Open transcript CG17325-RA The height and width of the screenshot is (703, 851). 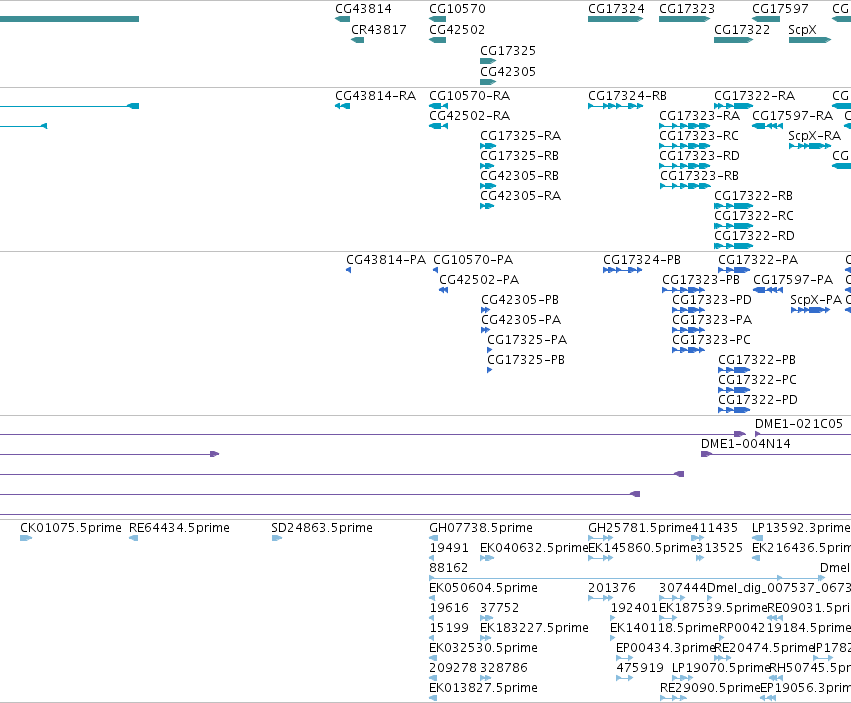[520, 136]
